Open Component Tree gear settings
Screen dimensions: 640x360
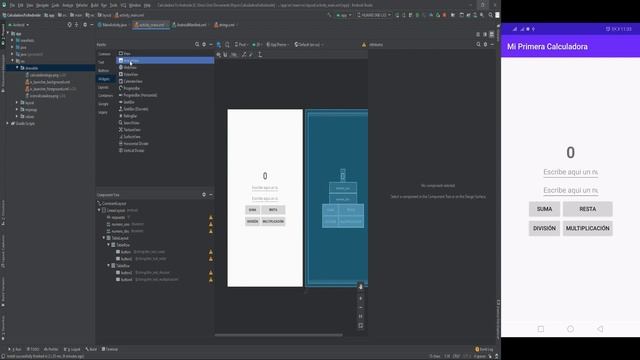[x=204, y=195]
